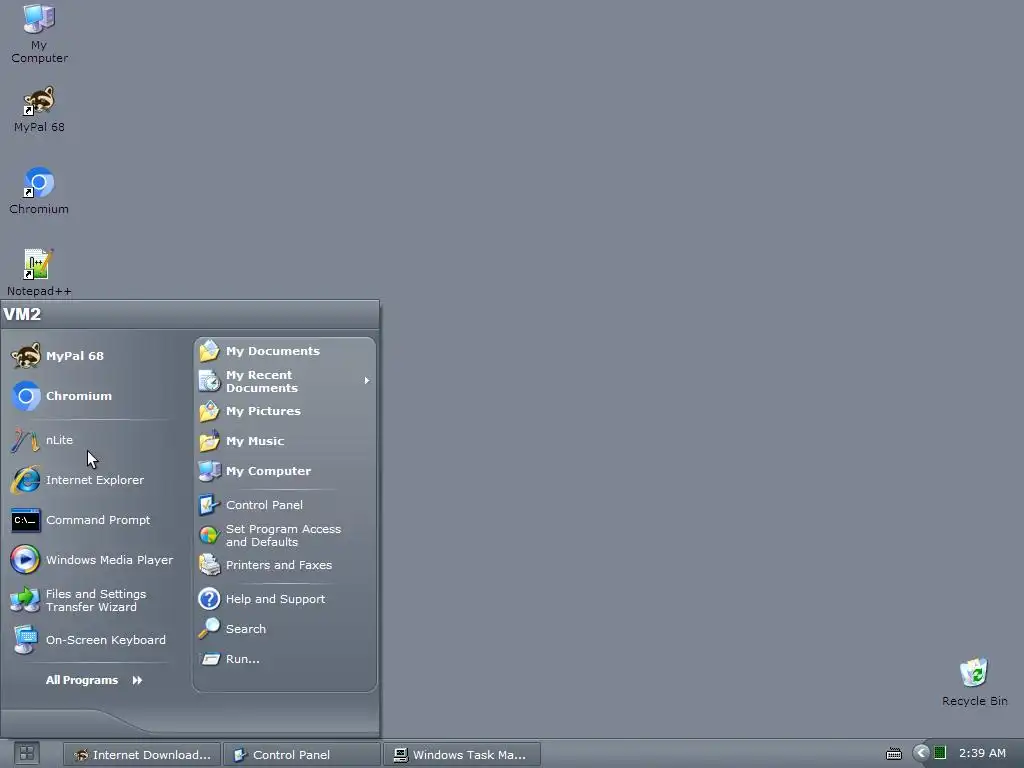Click the clock showing 2:39 AM
Screen dimensions: 1024x768
click(x=982, y=753)
